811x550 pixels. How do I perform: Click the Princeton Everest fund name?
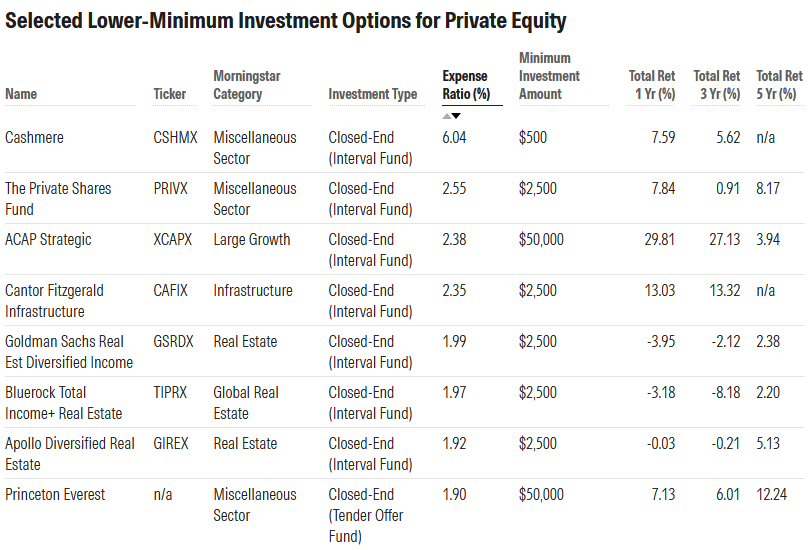(x=55, y=495)
